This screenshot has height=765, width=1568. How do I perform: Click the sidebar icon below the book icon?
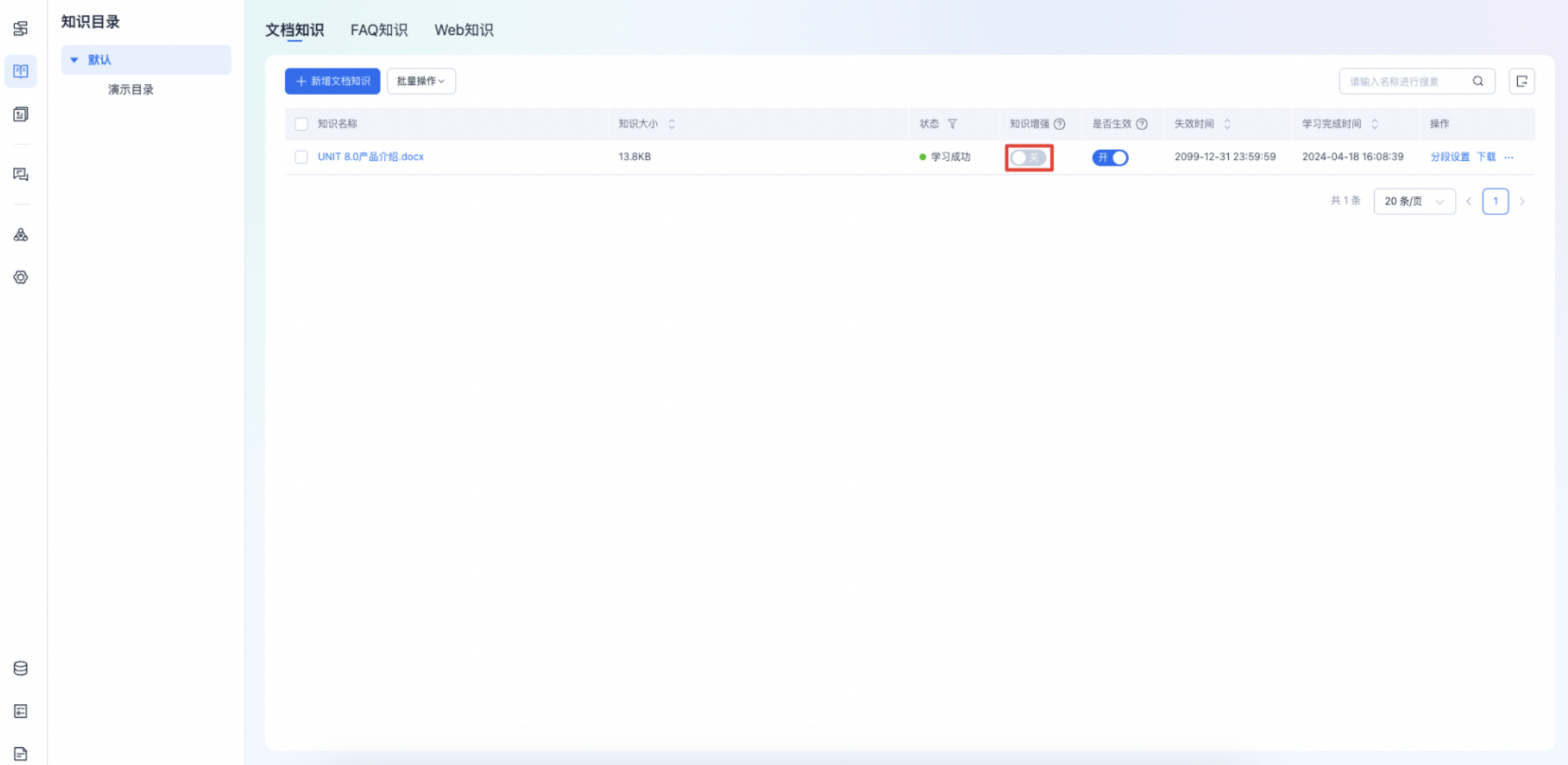(x=21, y=114)
